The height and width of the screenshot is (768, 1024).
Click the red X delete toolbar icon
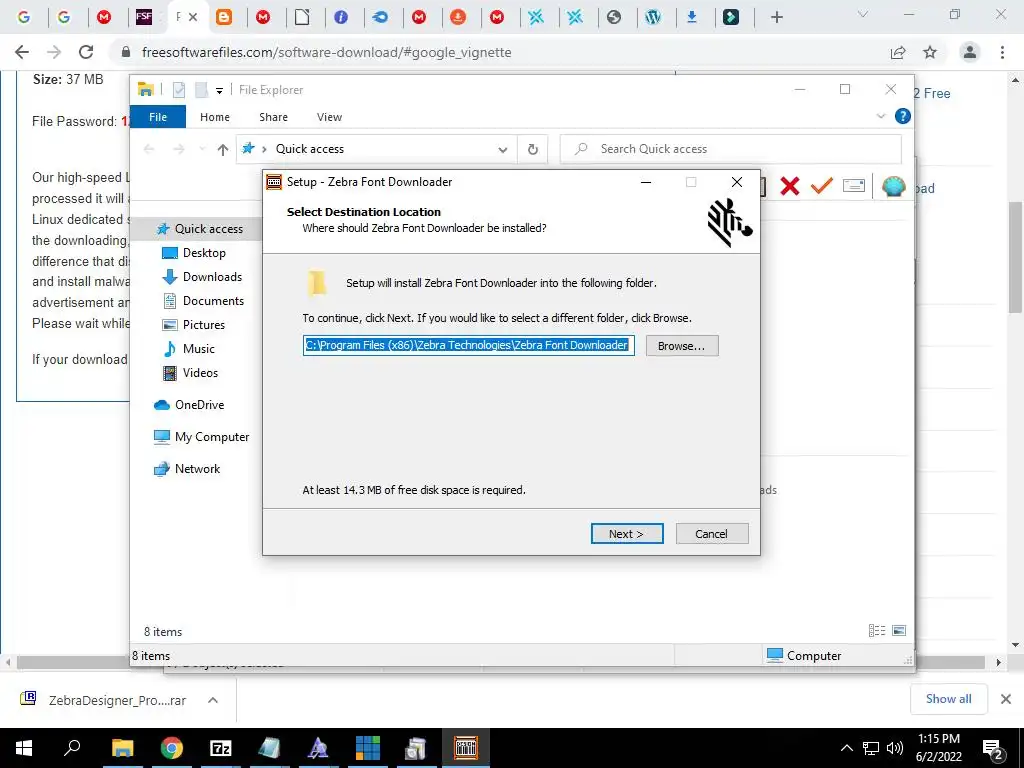click(x=790, y=186)
